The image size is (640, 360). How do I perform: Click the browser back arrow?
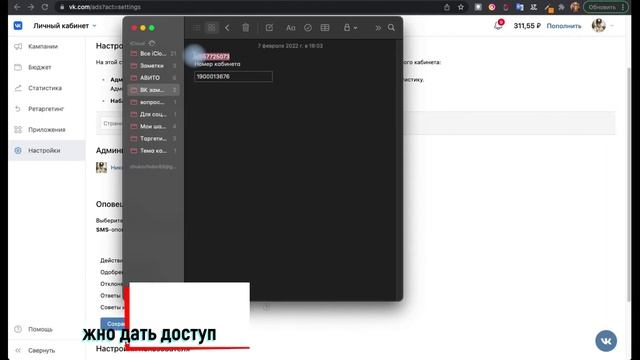[17, 7]
